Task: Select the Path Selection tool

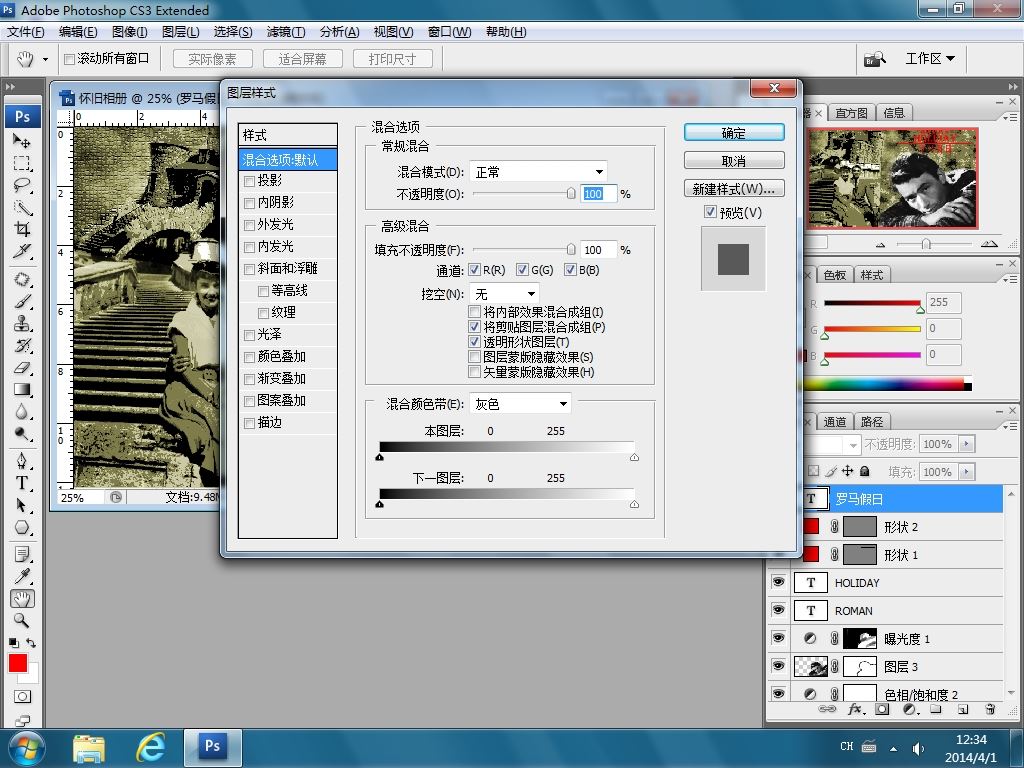Action: (22, 505)
